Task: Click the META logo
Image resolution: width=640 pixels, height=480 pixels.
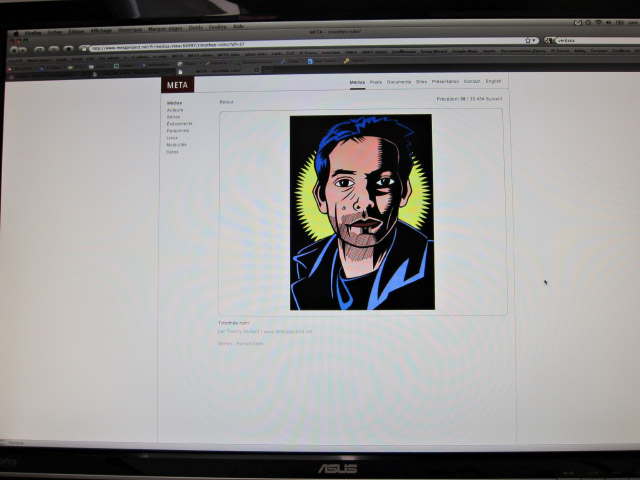Action: 178,85
